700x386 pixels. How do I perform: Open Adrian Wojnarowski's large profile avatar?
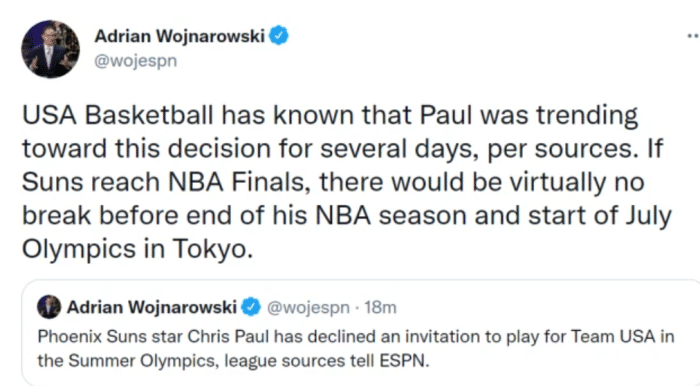(x=50, y=49)
